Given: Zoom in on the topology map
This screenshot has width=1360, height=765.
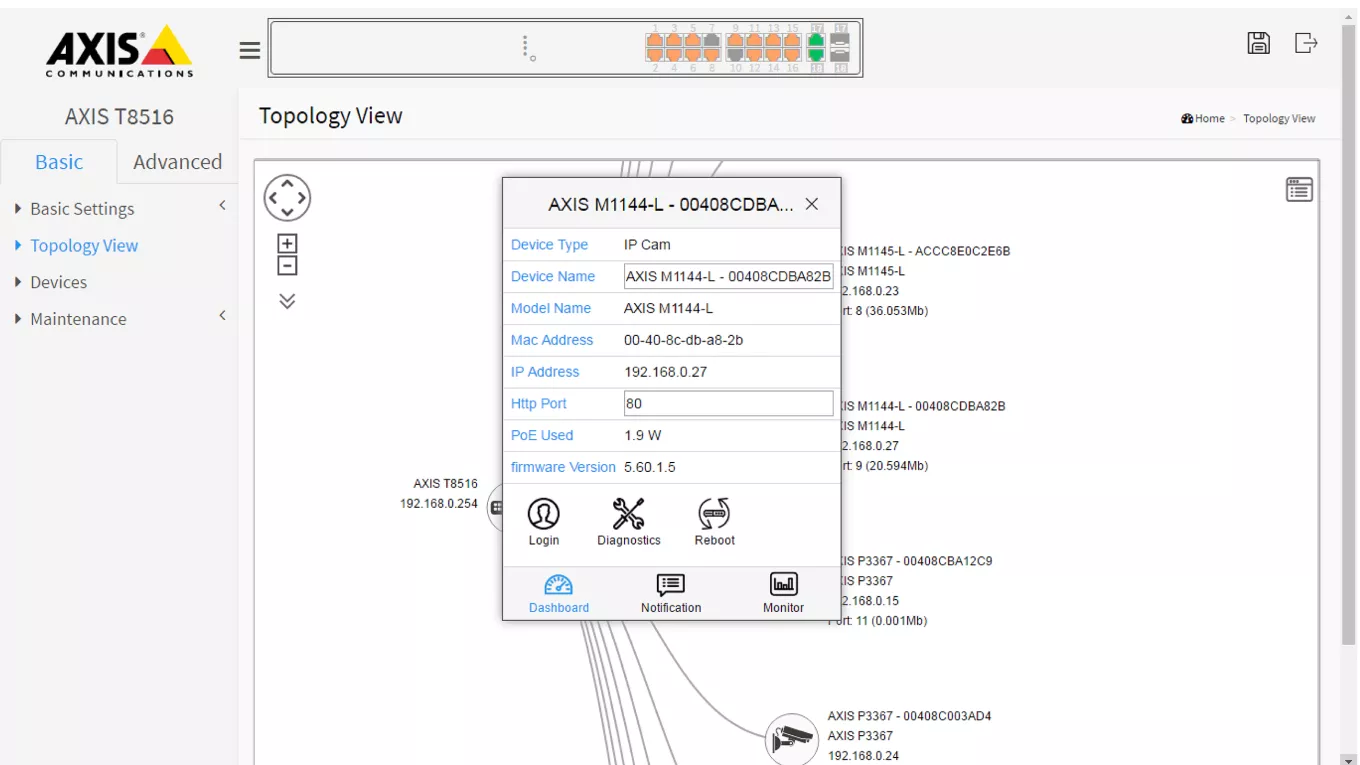Looking at the screenshot, I should coord(287,244).
